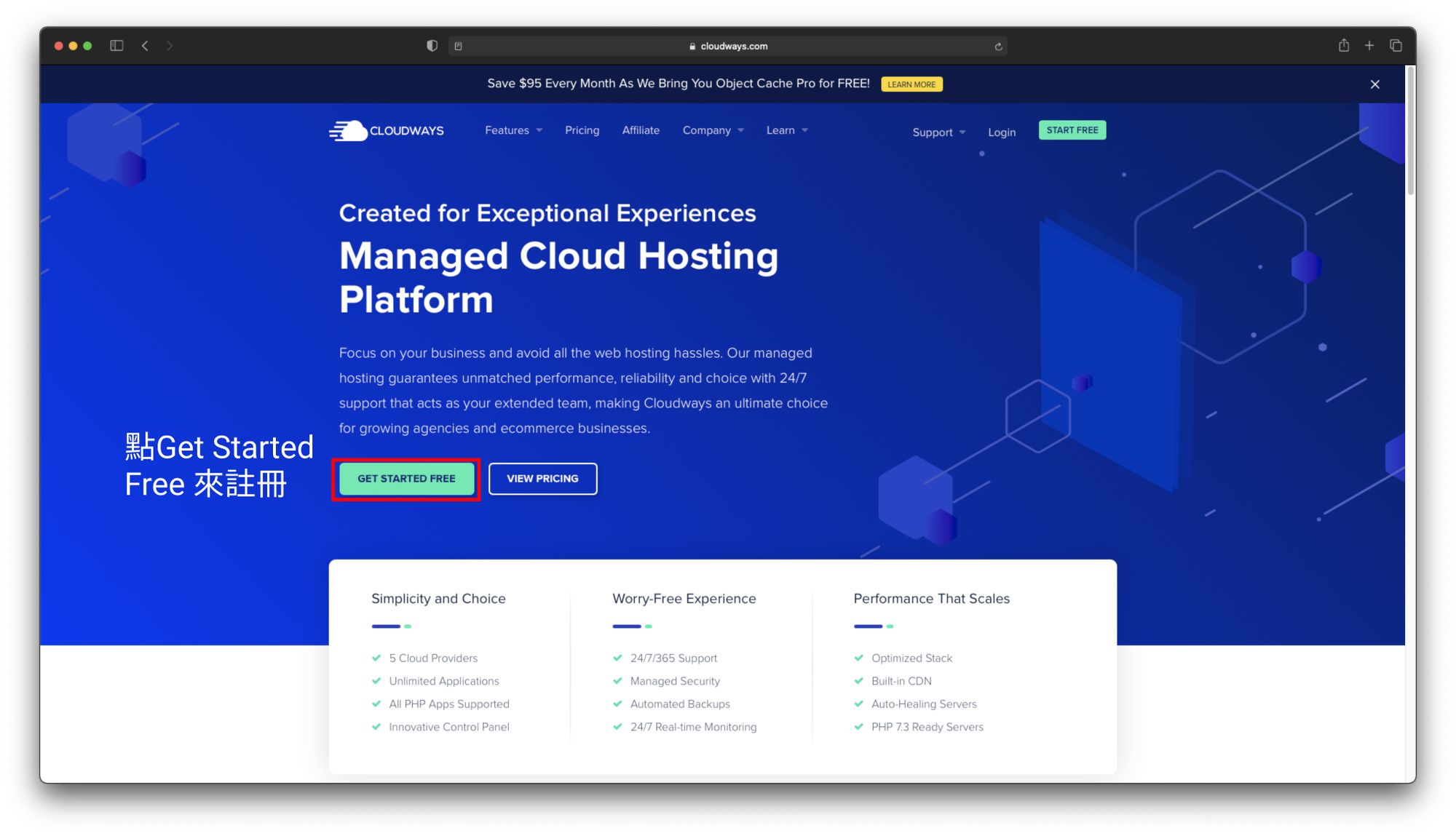Image resolution: width=1456 pixels, height=836 pixels.
Task: Click 'All PHP Apps Supported' text
Action: pos(449,704)
